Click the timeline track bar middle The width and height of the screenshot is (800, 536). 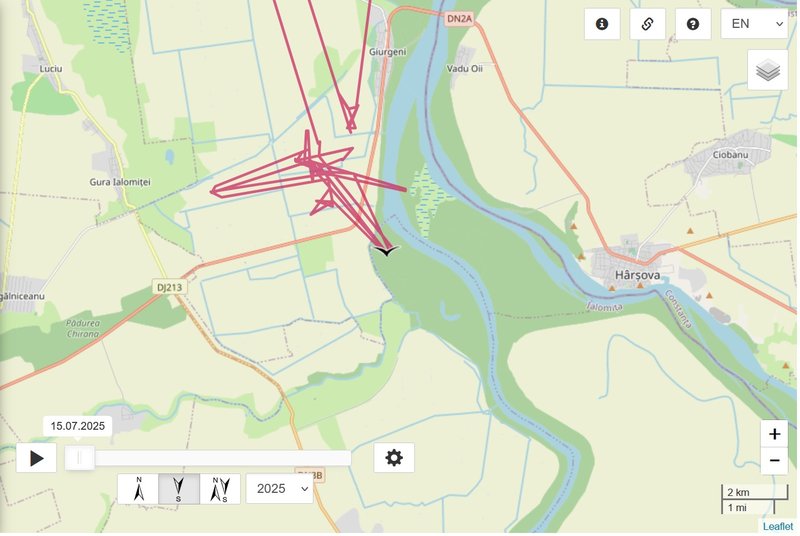click(208, 458)
